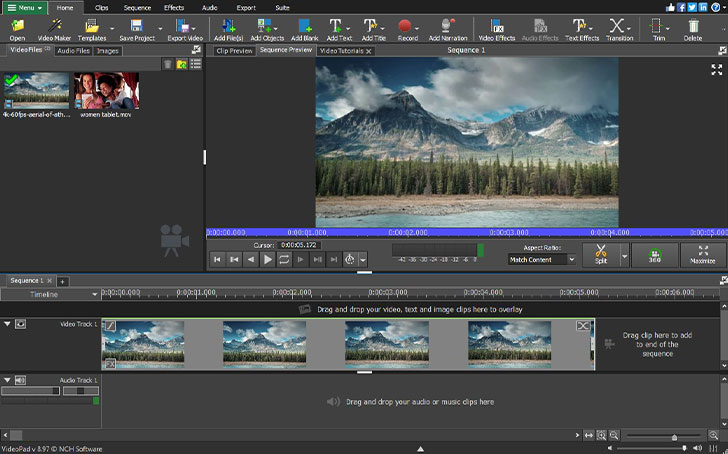This screenshot has height=454, width=728.
Task: Expand the Menu dropdown button
Action: pyautogui.click(x=23, y=7)
